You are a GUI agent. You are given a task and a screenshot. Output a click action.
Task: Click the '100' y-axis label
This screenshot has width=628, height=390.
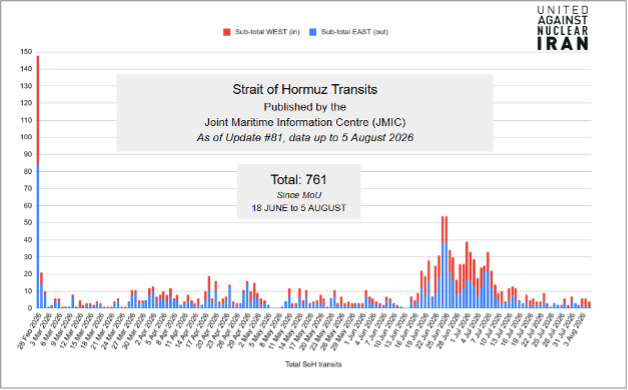coord(26,137)
